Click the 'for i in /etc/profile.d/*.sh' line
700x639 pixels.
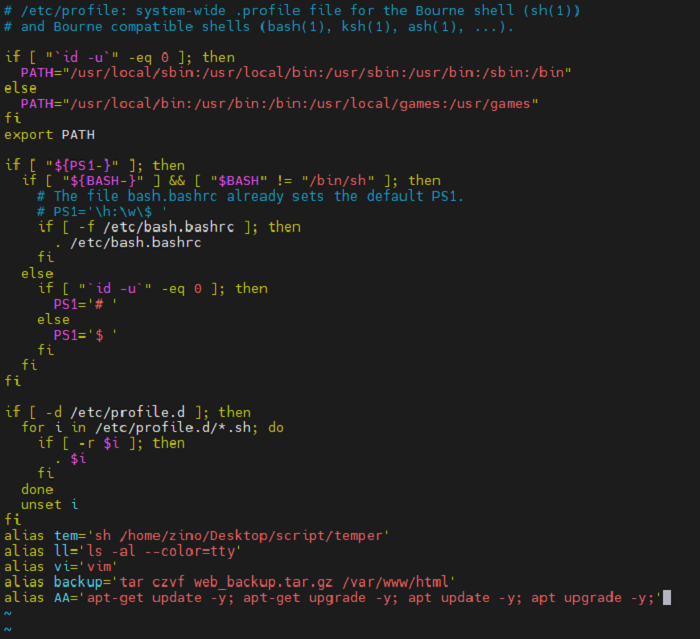pyautogui.click(x=152, y=427)
